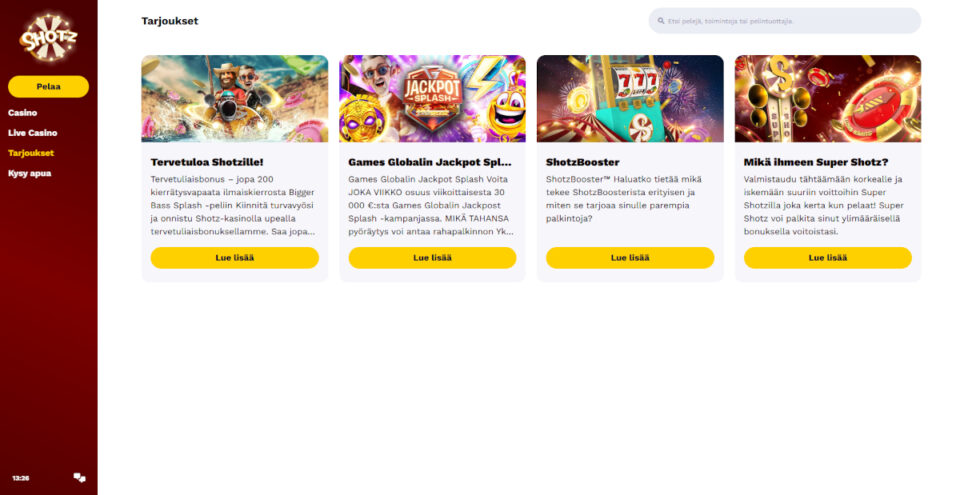Open the Super Shotz banner image

[x=828, y=99]
